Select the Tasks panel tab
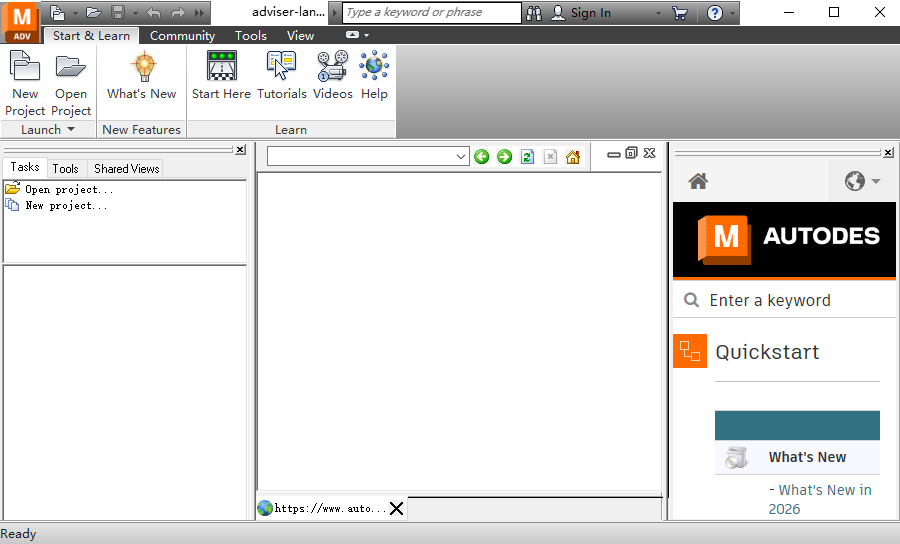The image size is (900, 544). 25,167
